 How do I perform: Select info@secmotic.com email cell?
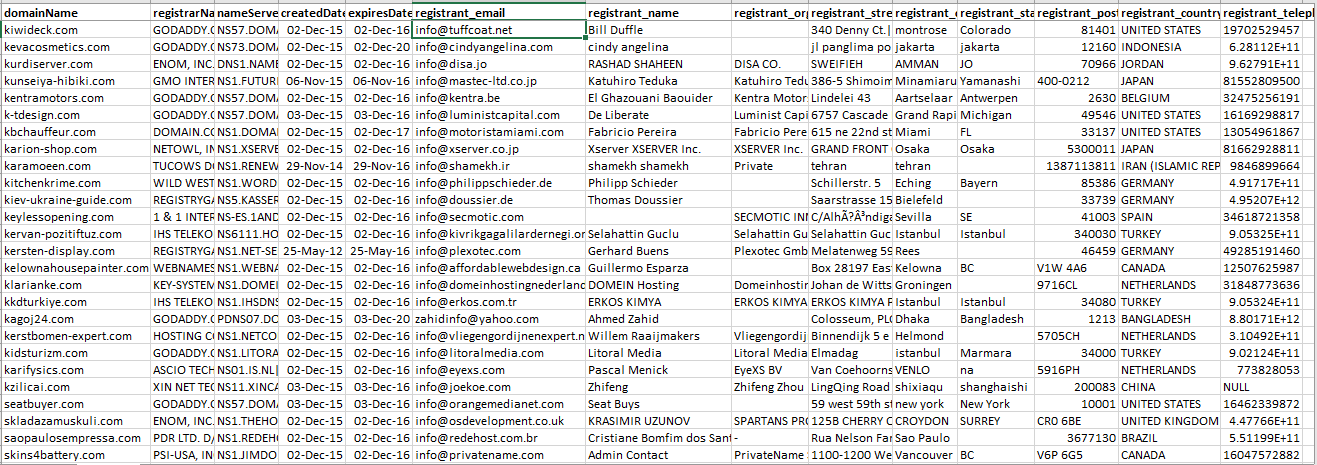(498, 217)
